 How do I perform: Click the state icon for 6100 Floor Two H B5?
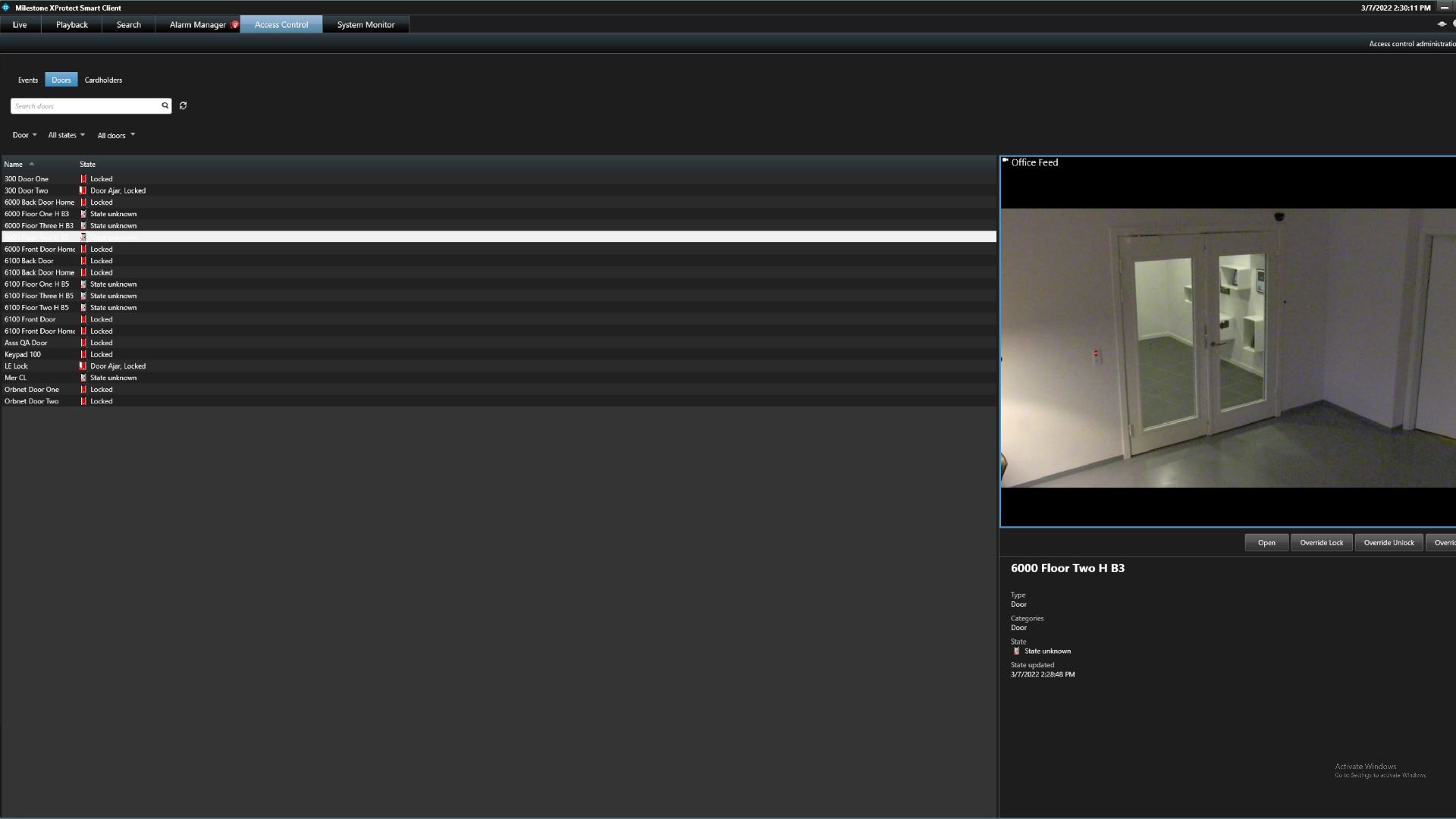point(83,308)
